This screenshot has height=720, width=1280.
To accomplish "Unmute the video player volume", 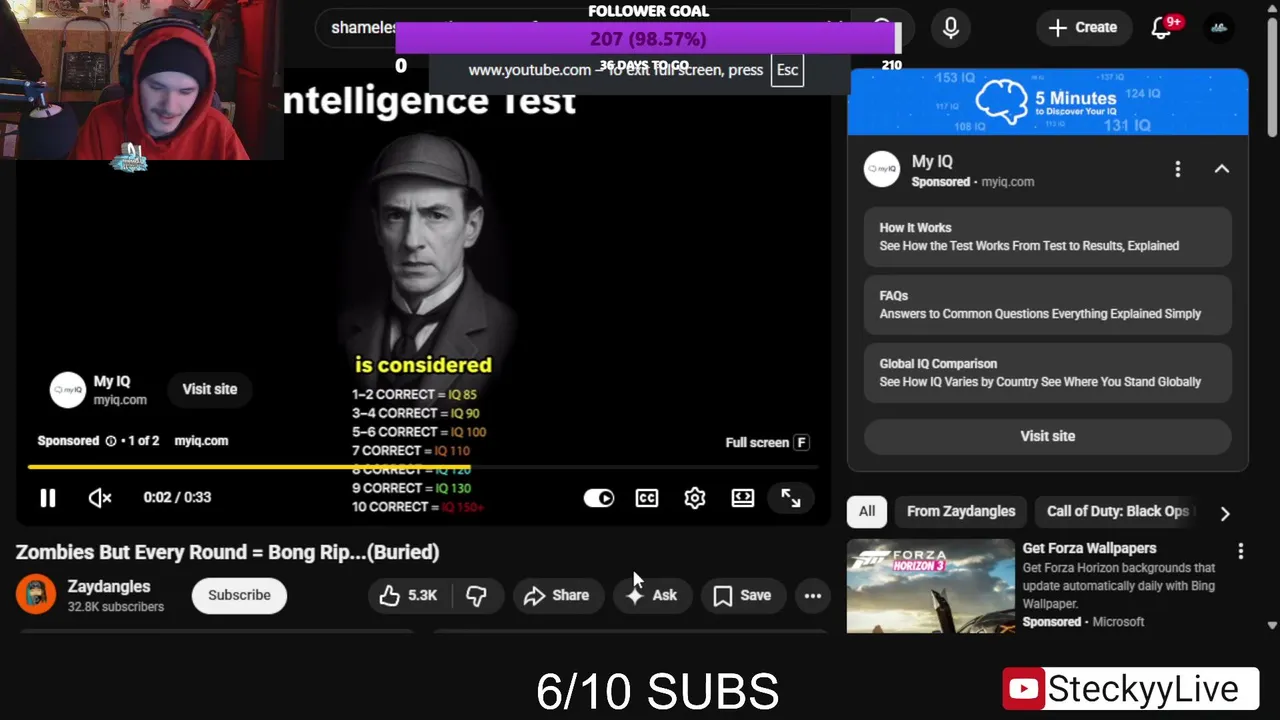I will tap(100, 498).
